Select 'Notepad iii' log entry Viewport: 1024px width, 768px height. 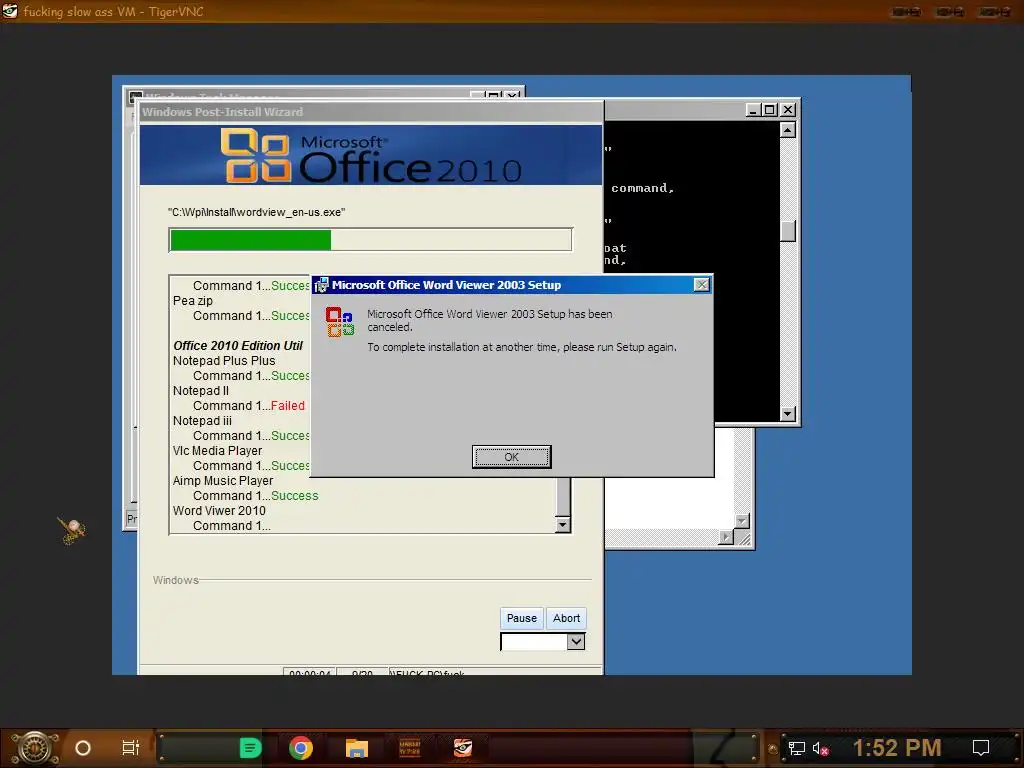click(202, 421)
